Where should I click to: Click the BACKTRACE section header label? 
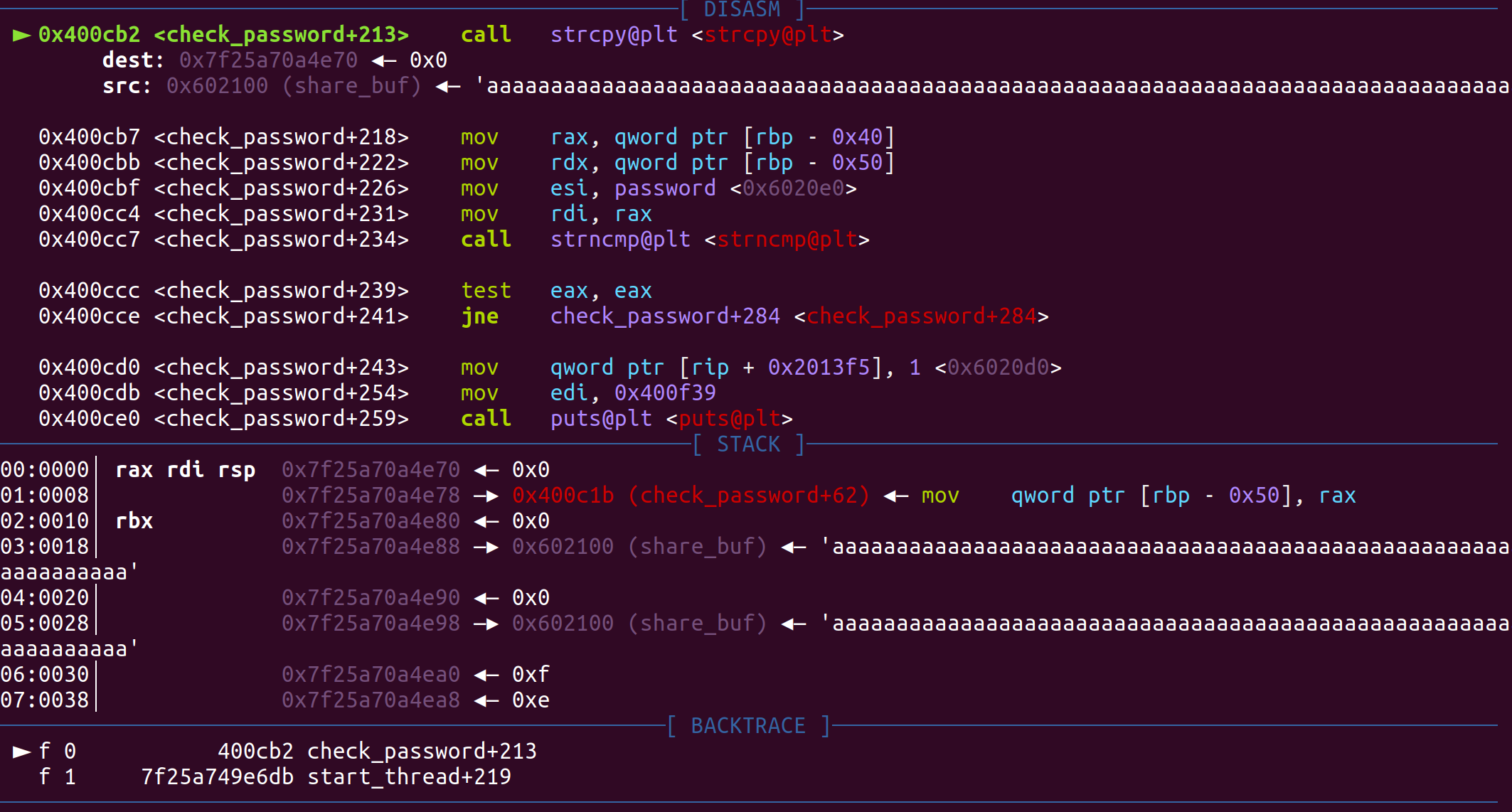(748, 726)
